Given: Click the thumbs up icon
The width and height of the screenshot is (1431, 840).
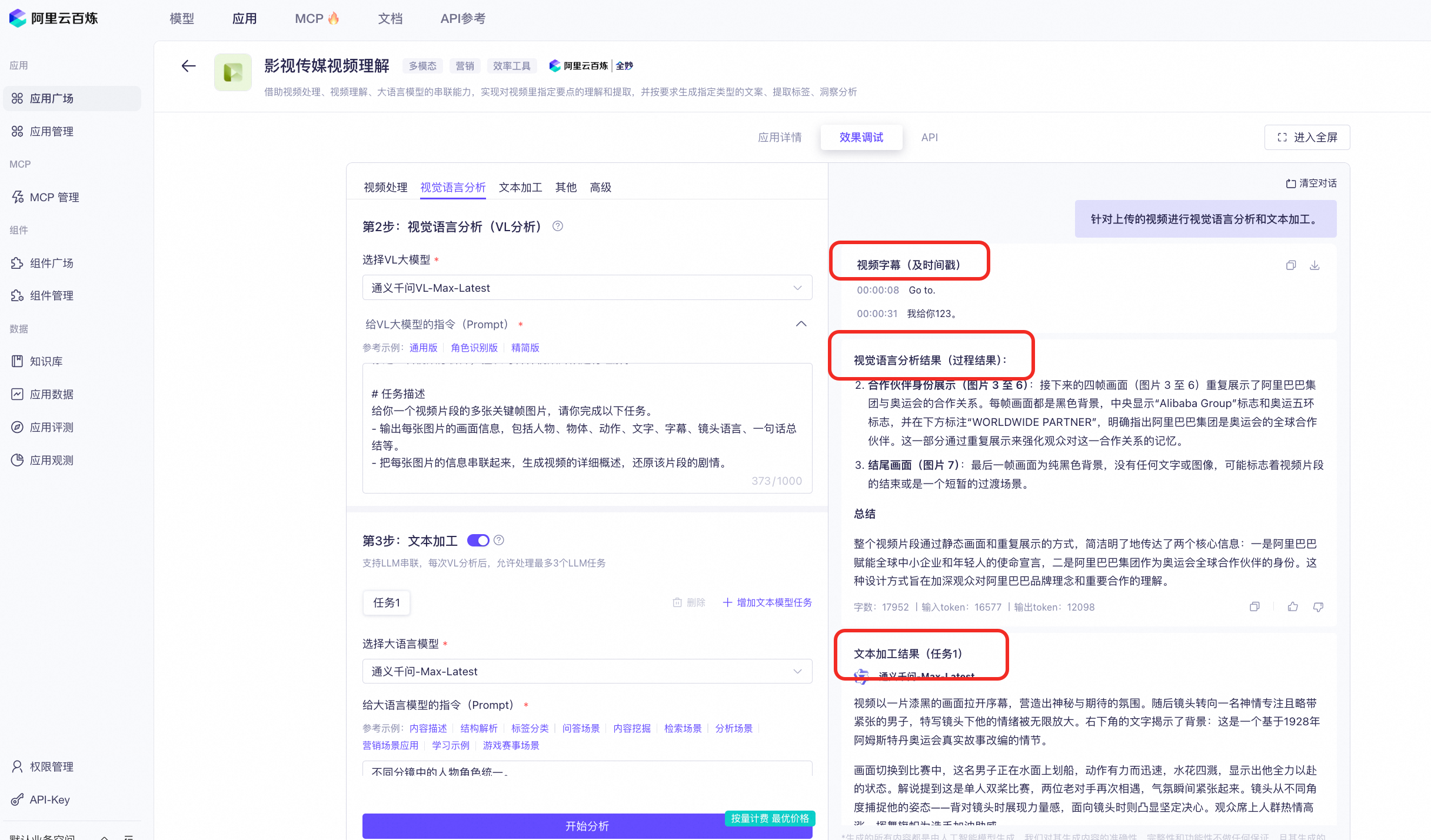Looking at the screenshot, I should pyautogui.click(x=1292, y=606).
